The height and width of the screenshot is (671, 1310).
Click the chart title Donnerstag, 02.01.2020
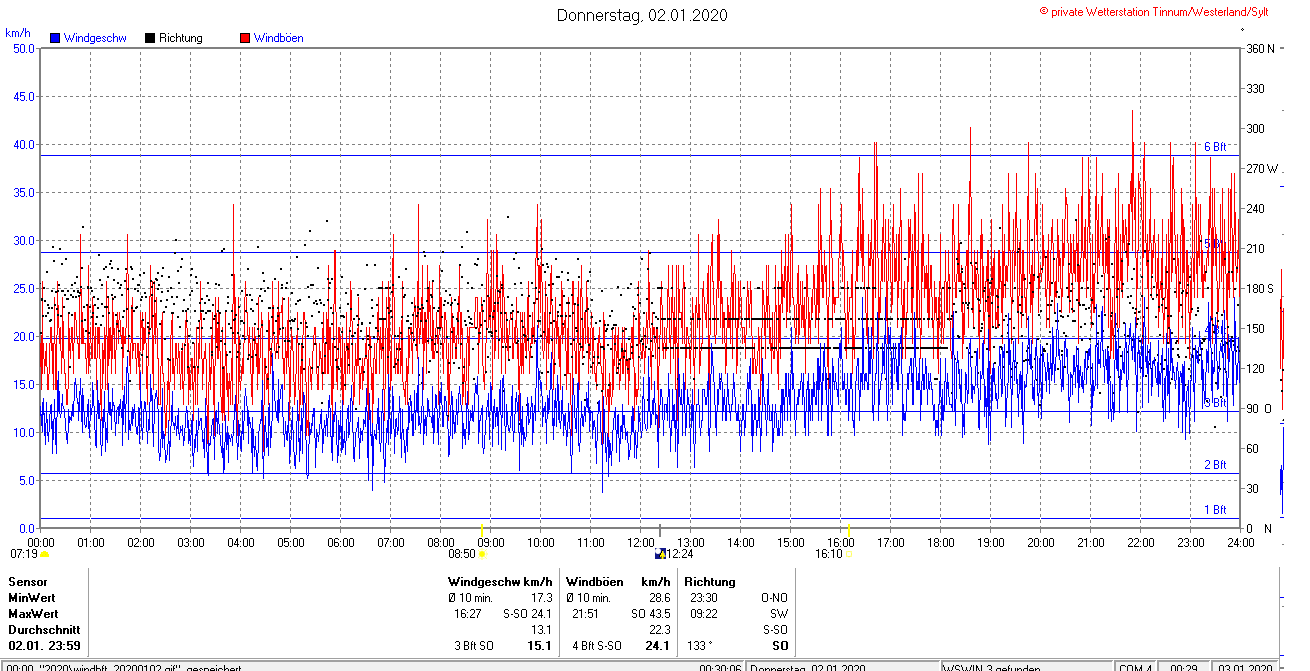[642, 15]
